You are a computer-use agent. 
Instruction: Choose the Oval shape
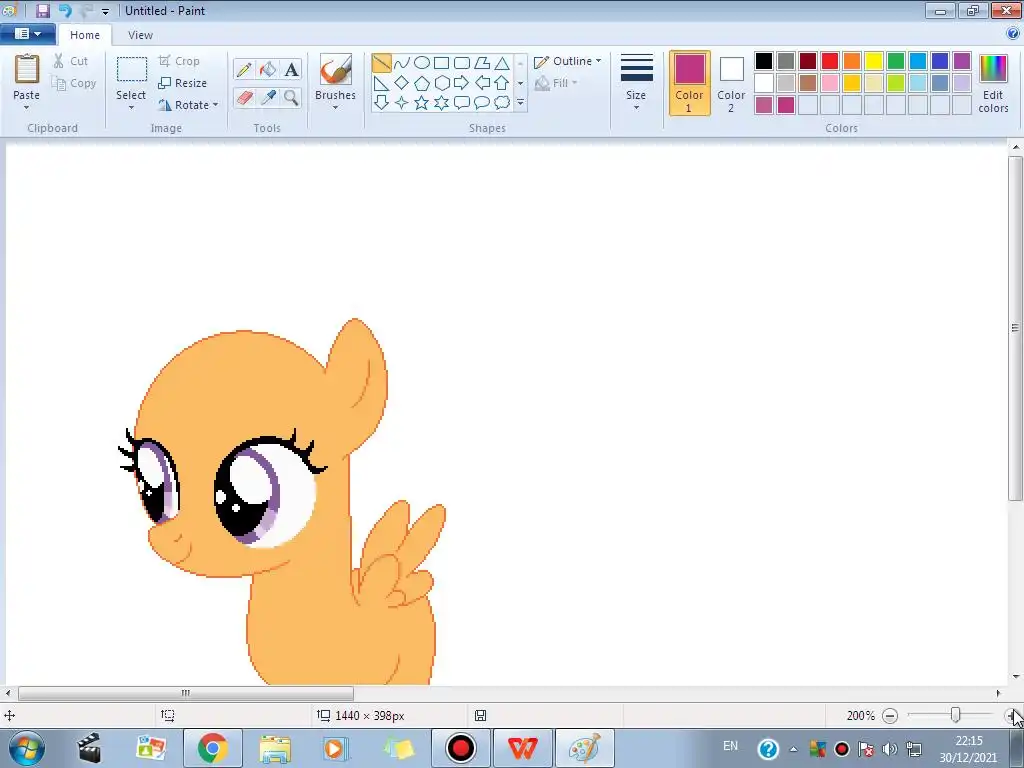pyautogui.click(x=422, y=63)
